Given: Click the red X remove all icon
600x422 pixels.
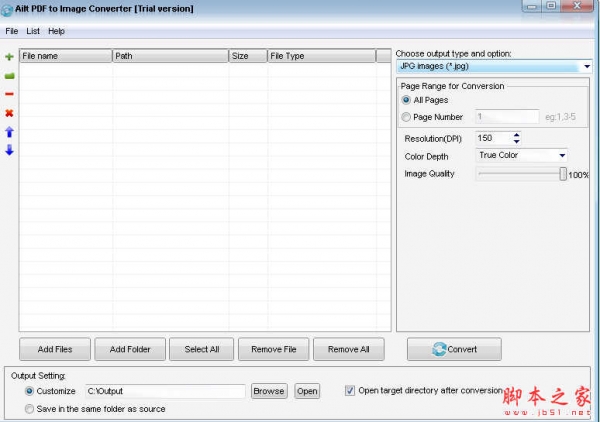Looking at the screenshot, I should pyautogui.click(x=9, y=113).
